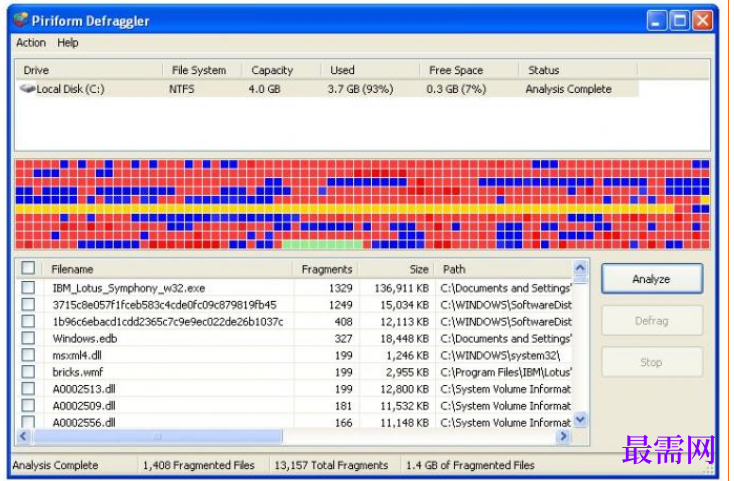734x481 pixels.
Task: Click the yellow band in the drive map
Action: (x=345, y=209)
